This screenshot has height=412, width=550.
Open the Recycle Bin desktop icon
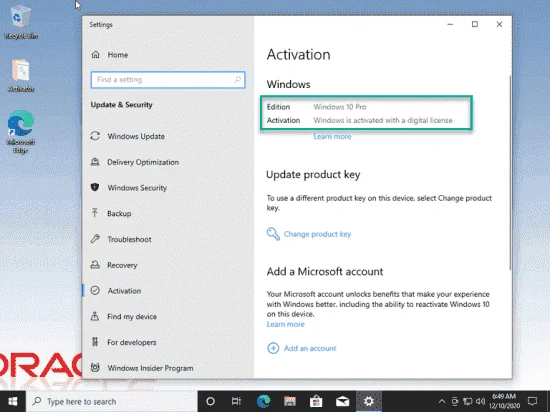21,23
